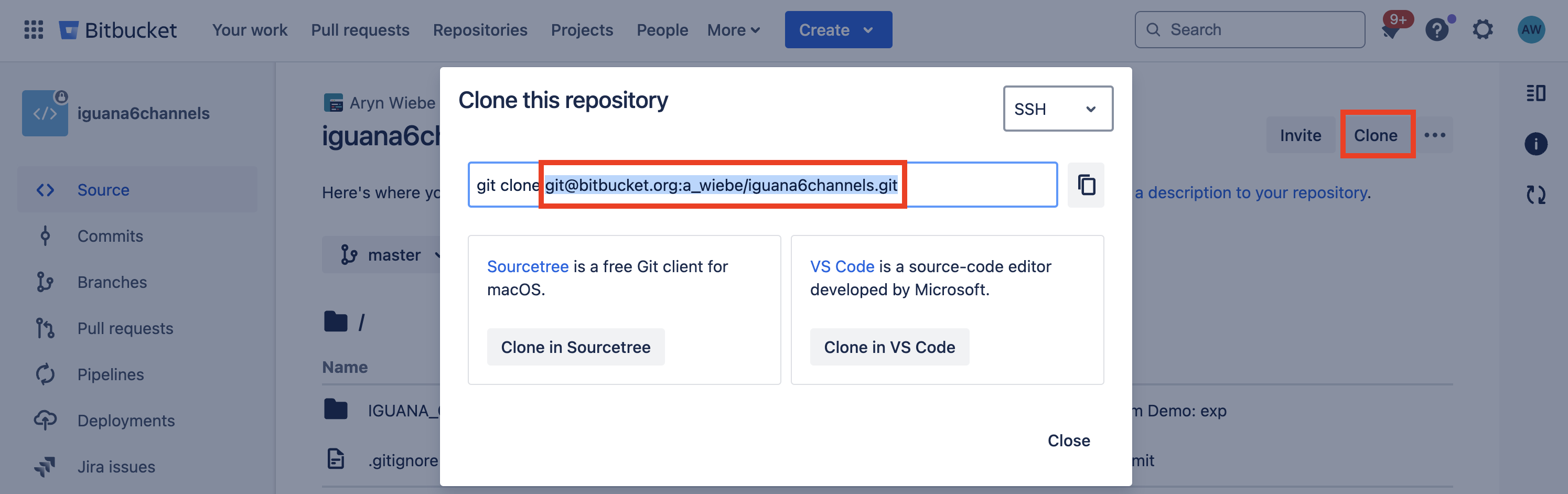
Task: Click the Bitbucket logo
Action: click(x=118, y=30)
